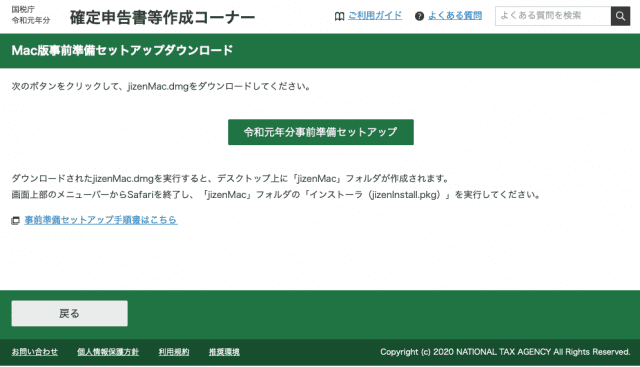The image size is (640, 367).
Task: Click the line starting 次のボタンをクリックして
Action: pyautogui.click(x=161, y=87)
